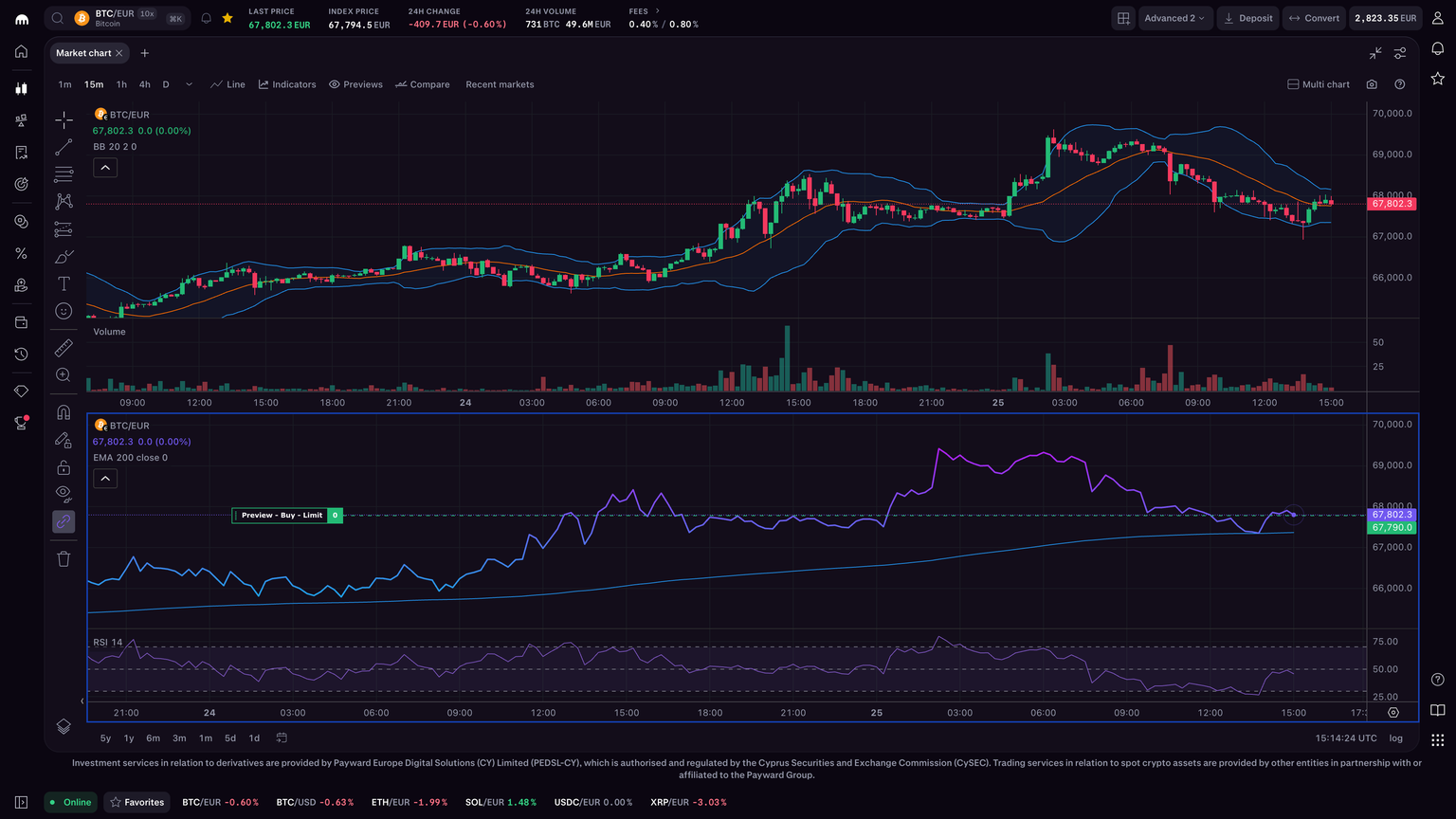Open the notifications bell in right sidebar
Screen dimensions: 1456x819
click(x=1438, y=48)
